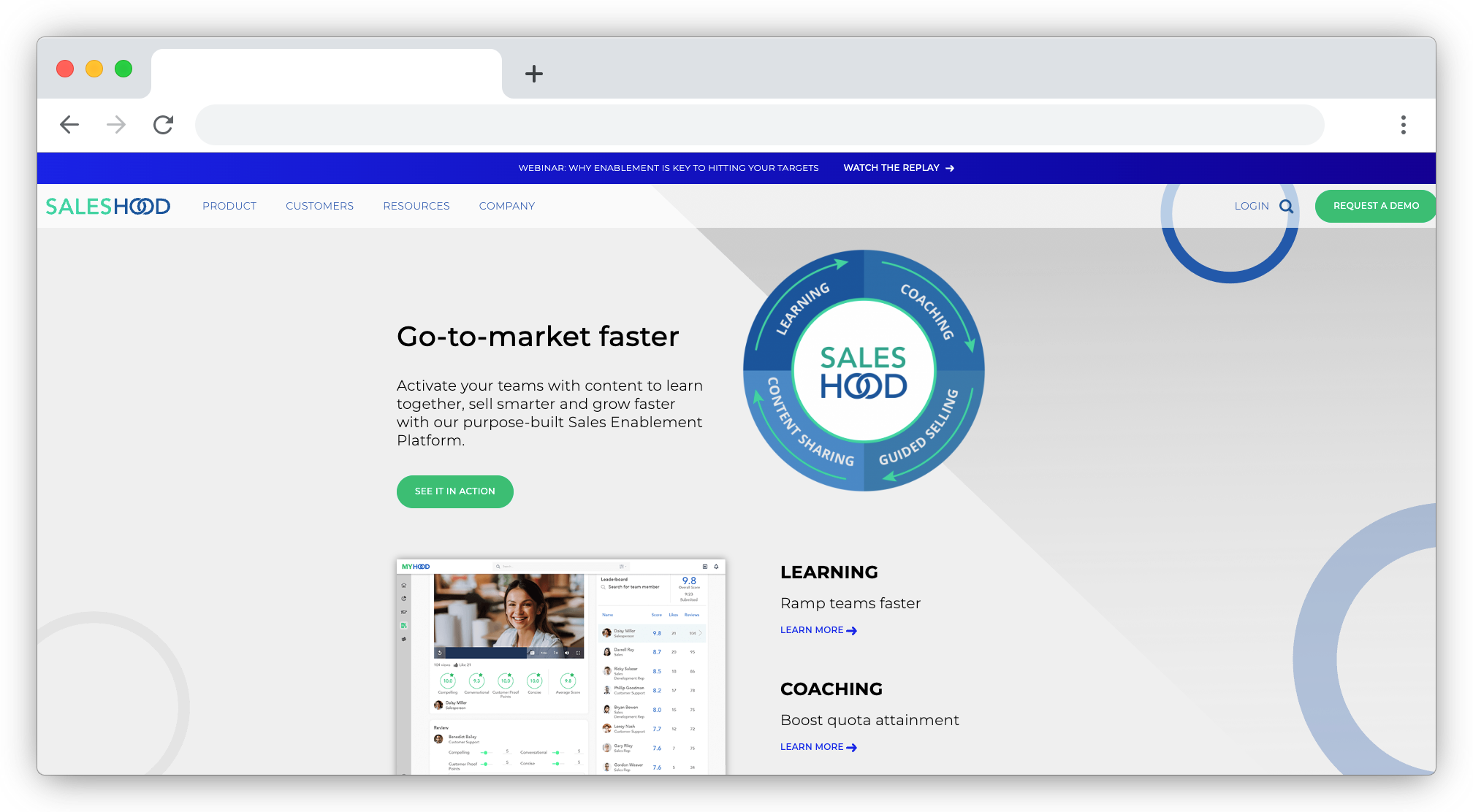The height and width of the screenshot is (812, 1473).
Task: Click Learn More under Learning
Action: pyautogui.click(x=812, y=630)
